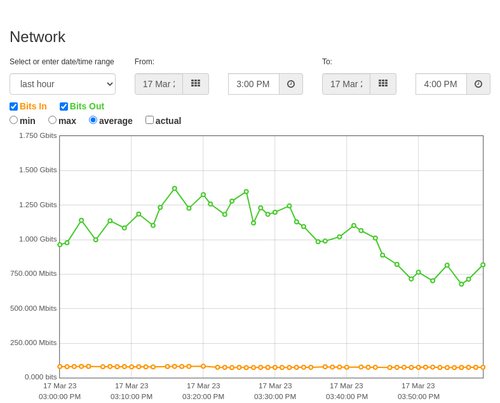Click the 4:00 PM time field
This screenshot has height=403, width=500.
(x=441, y=84)
